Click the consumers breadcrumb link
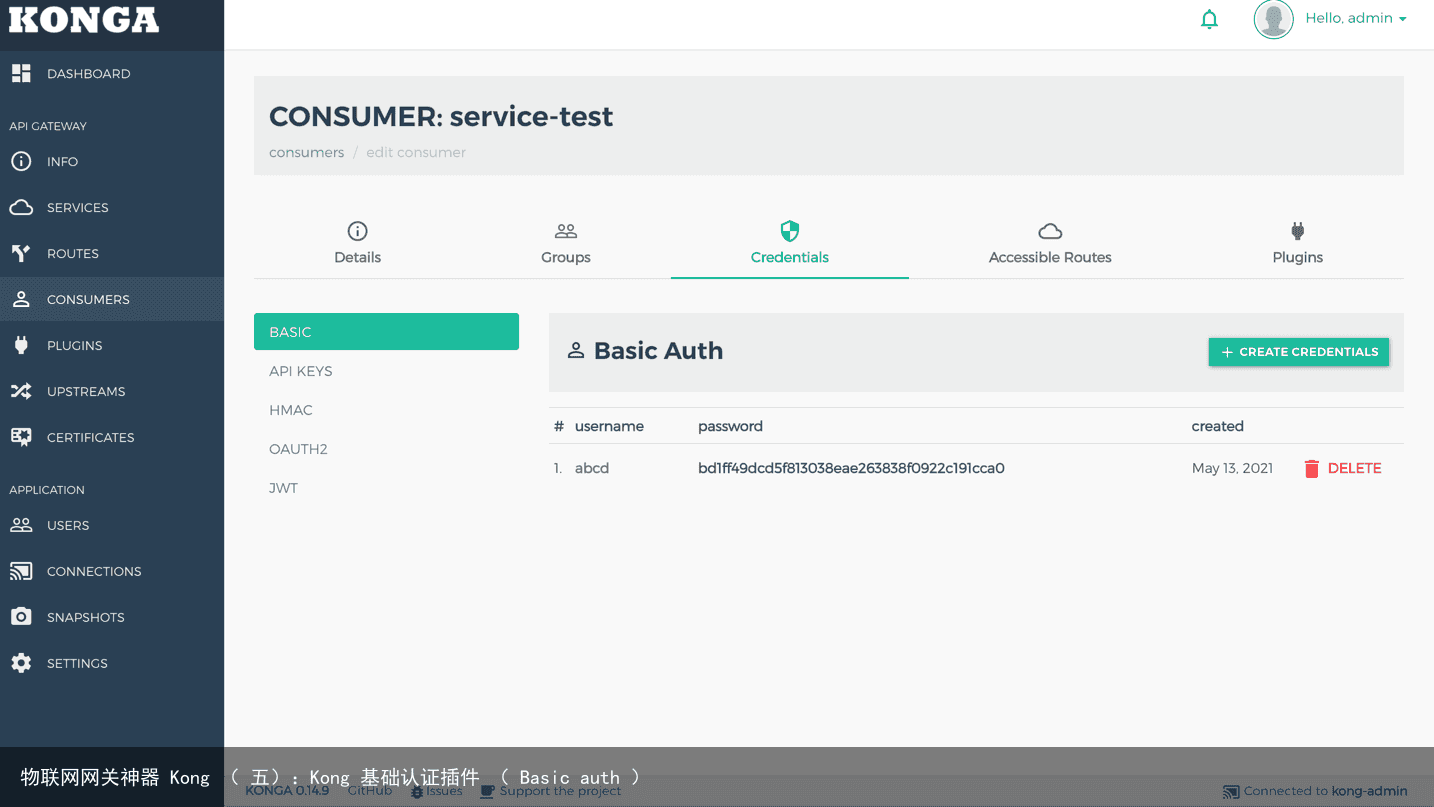The image size is (1434, 807). [x=306, y=152]
